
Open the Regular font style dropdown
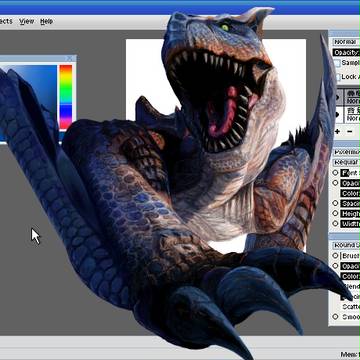[x=346, y=162]
